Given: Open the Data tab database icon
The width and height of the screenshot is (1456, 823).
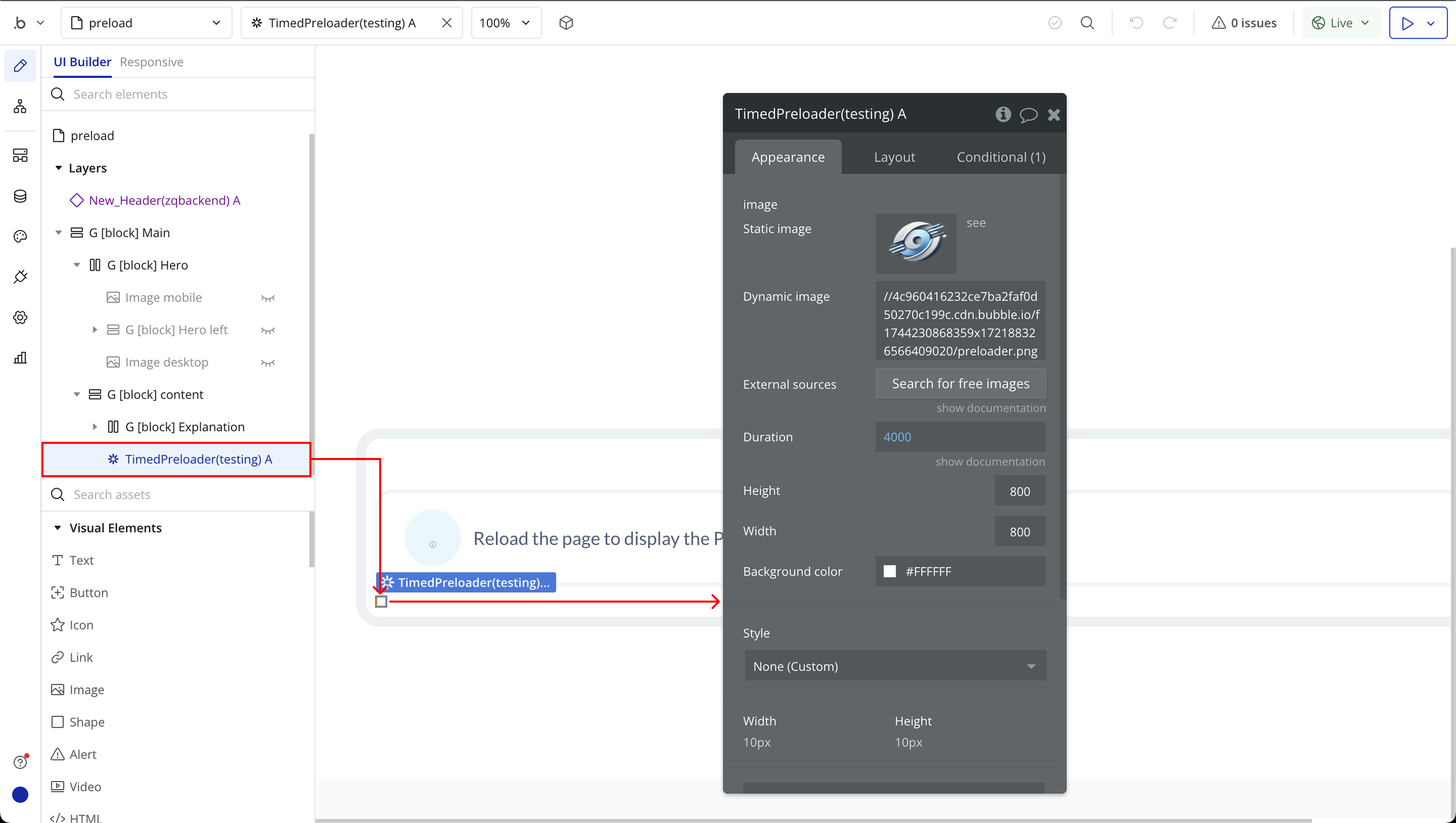Looking at the screenshot, I should [x=20, y=196].
